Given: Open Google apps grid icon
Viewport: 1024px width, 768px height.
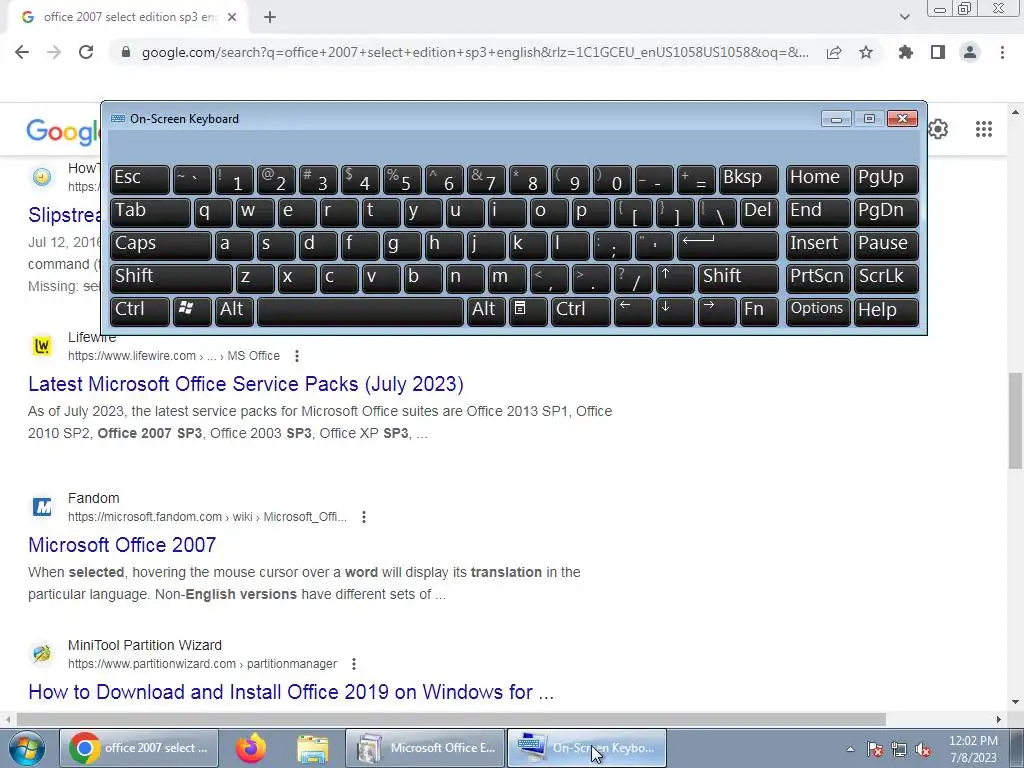Looking at the screenshot, I should click(x=984, y=129).
